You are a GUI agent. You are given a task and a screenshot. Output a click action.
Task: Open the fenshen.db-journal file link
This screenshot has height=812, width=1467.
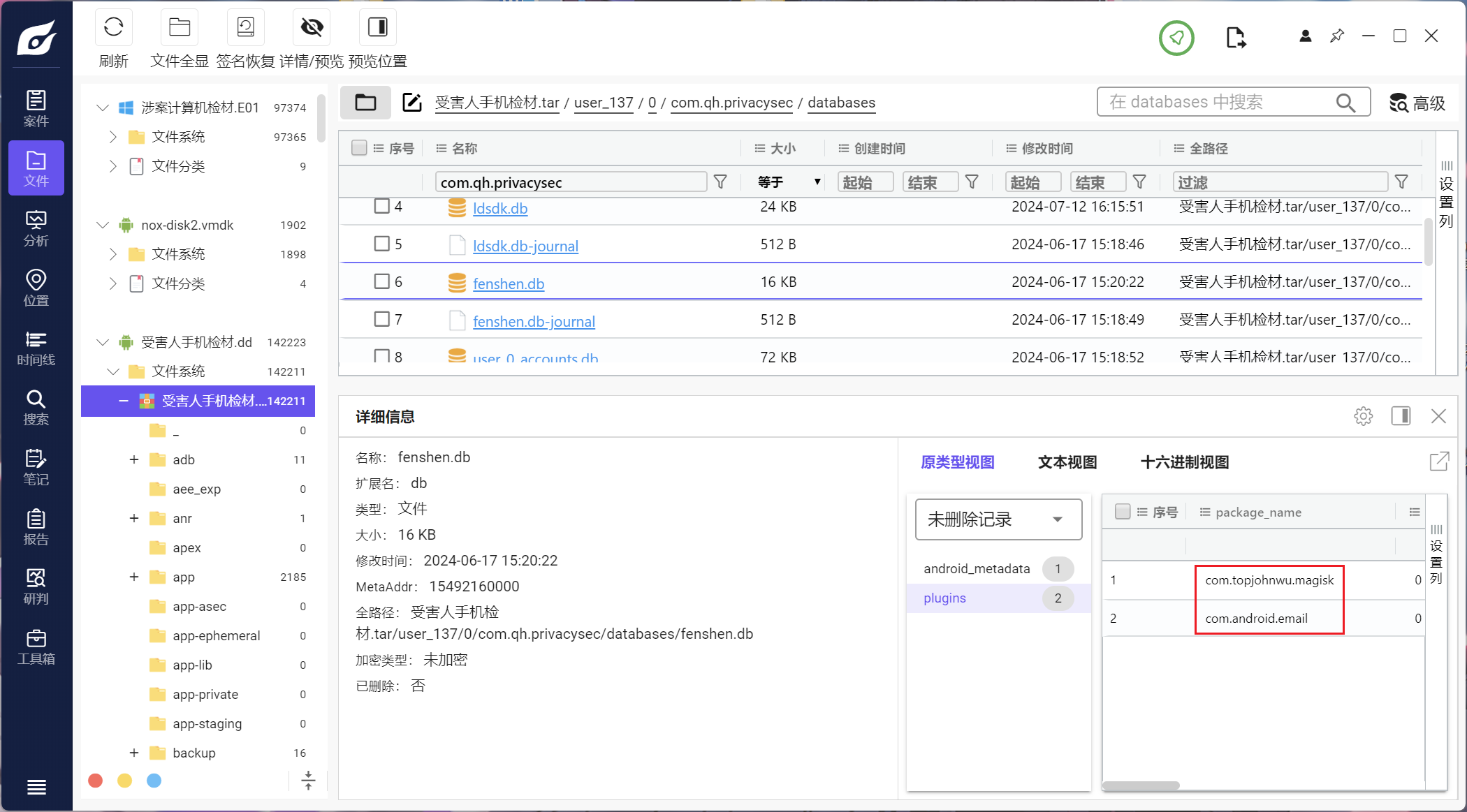click(x=534, y=321)
